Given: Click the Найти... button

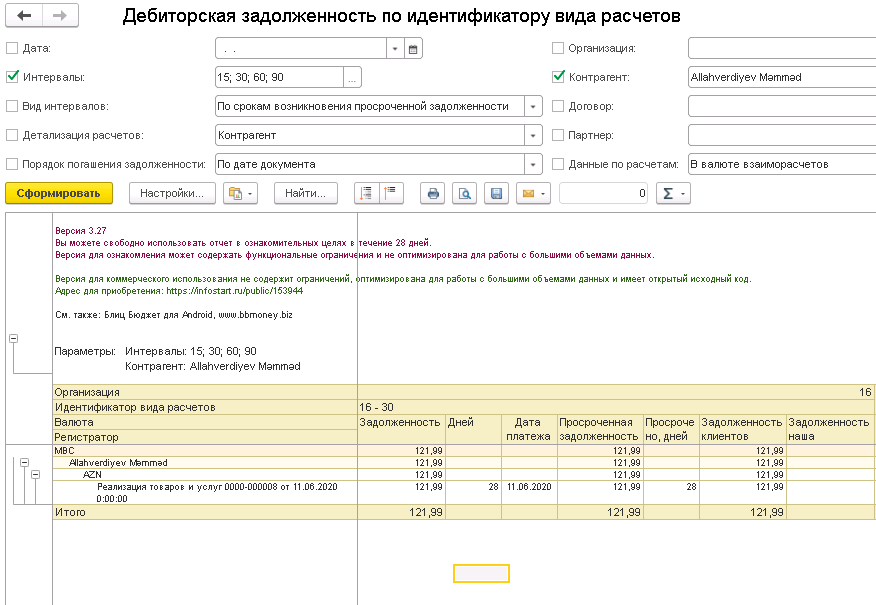Looking at the screenshot, I should (x=306, y=193).
